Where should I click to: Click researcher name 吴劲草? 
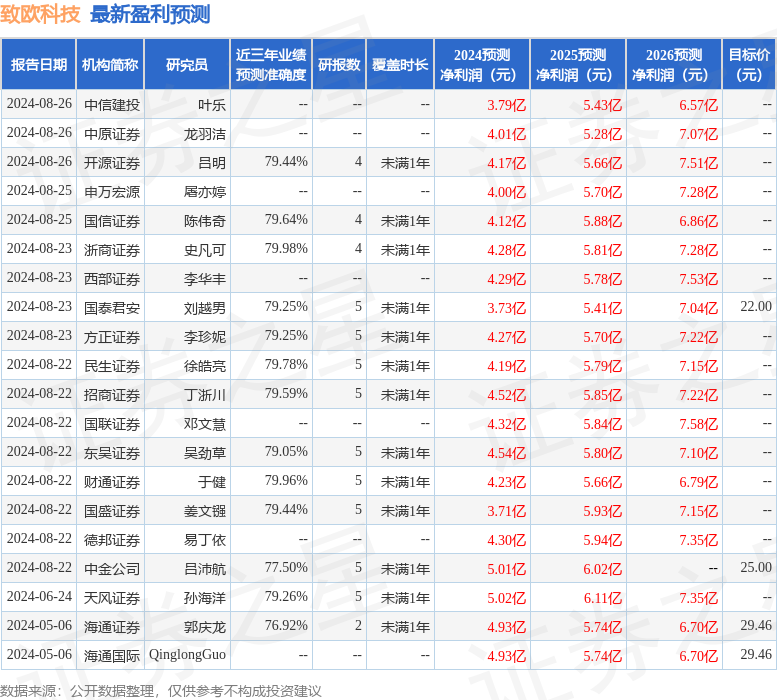(205, 453)
